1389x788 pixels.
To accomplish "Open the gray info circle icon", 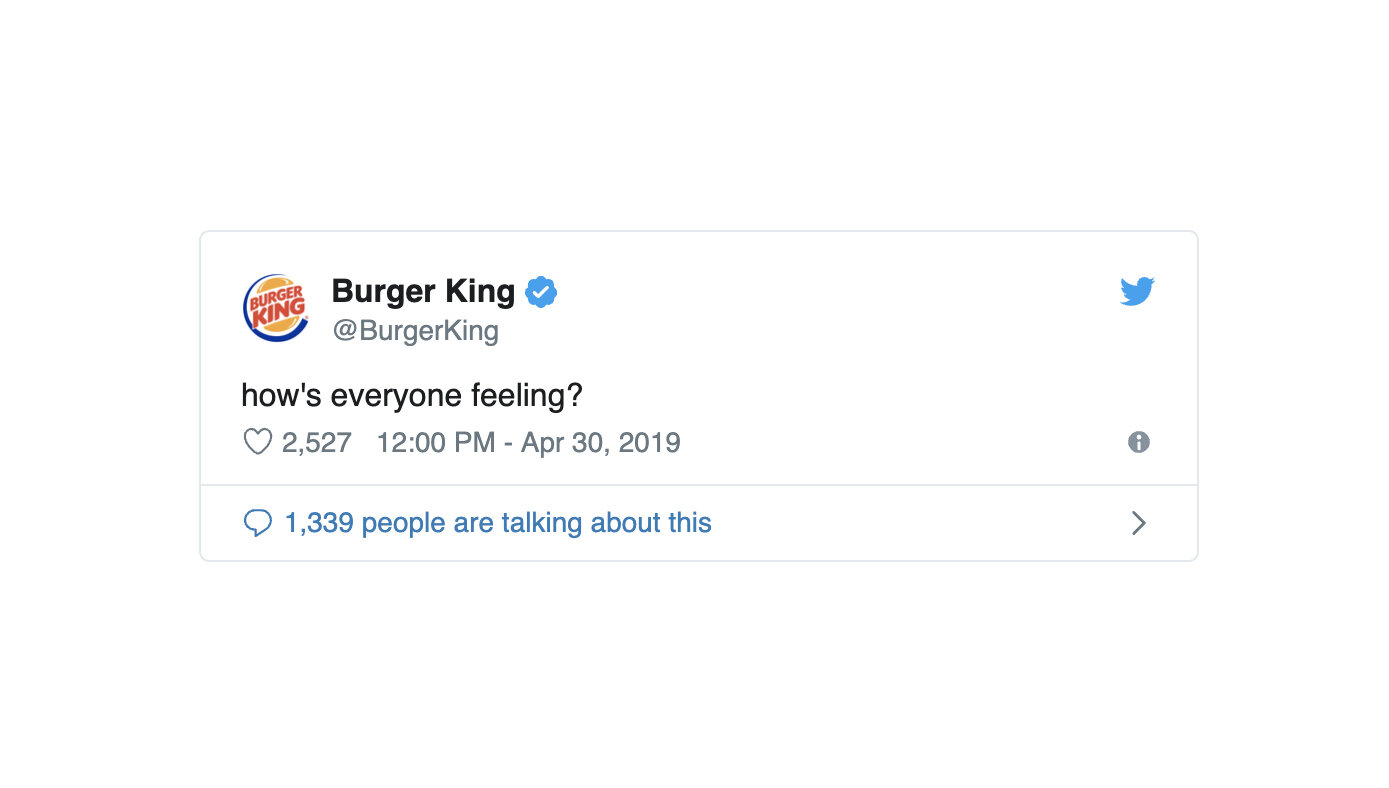I will coord(1139,442).
